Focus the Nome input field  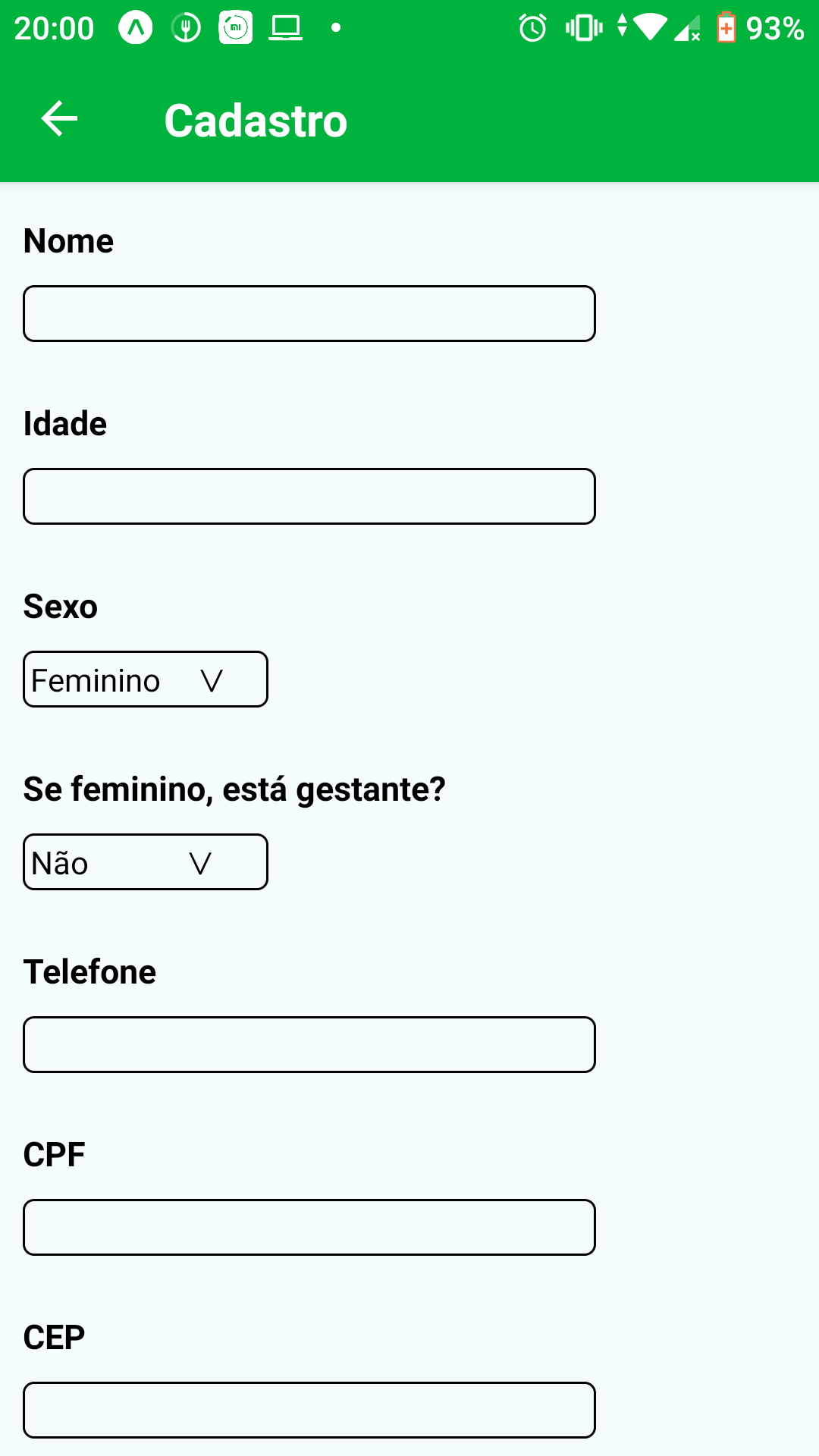point(309,314)
